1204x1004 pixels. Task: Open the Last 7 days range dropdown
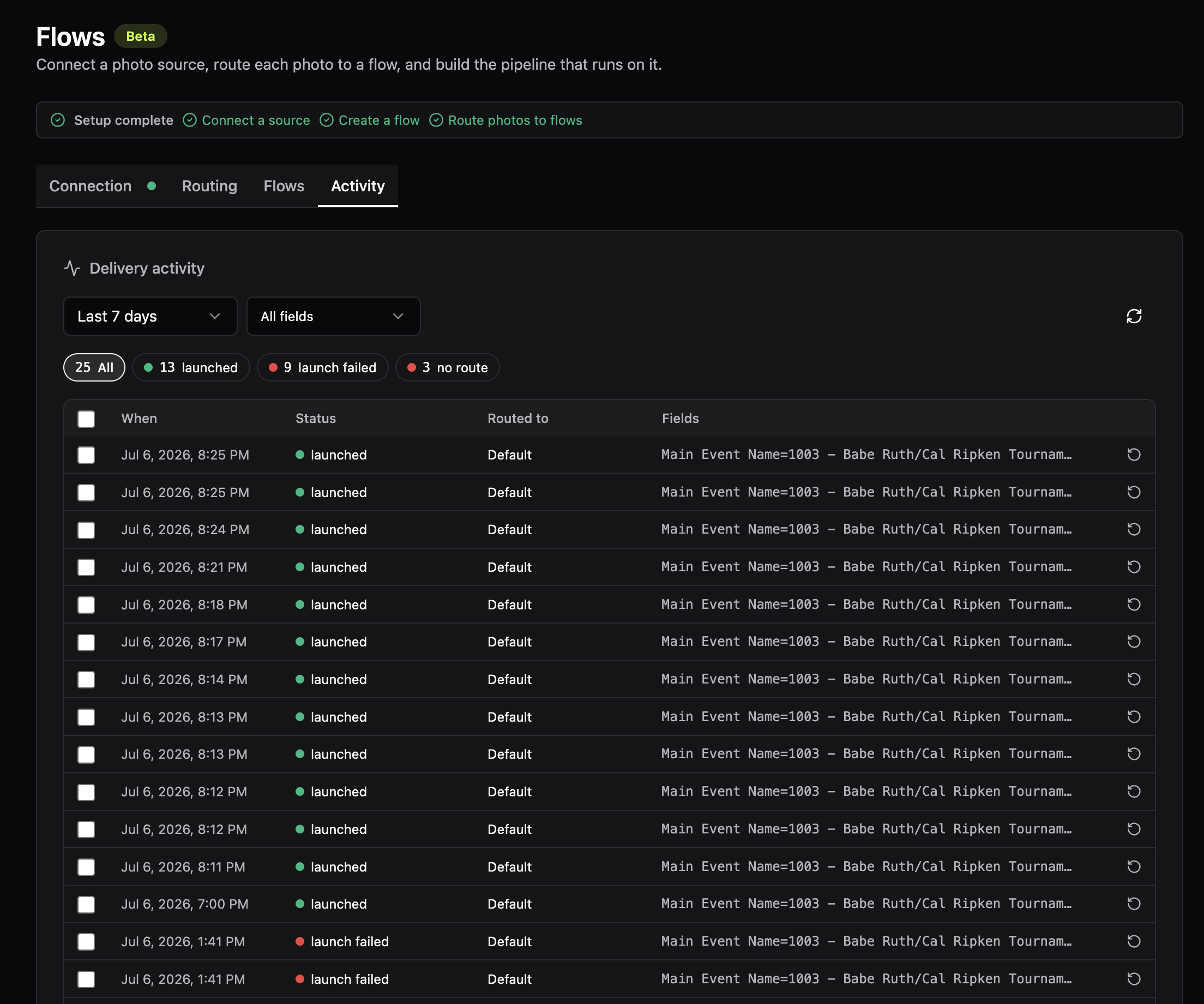point(150,316)
